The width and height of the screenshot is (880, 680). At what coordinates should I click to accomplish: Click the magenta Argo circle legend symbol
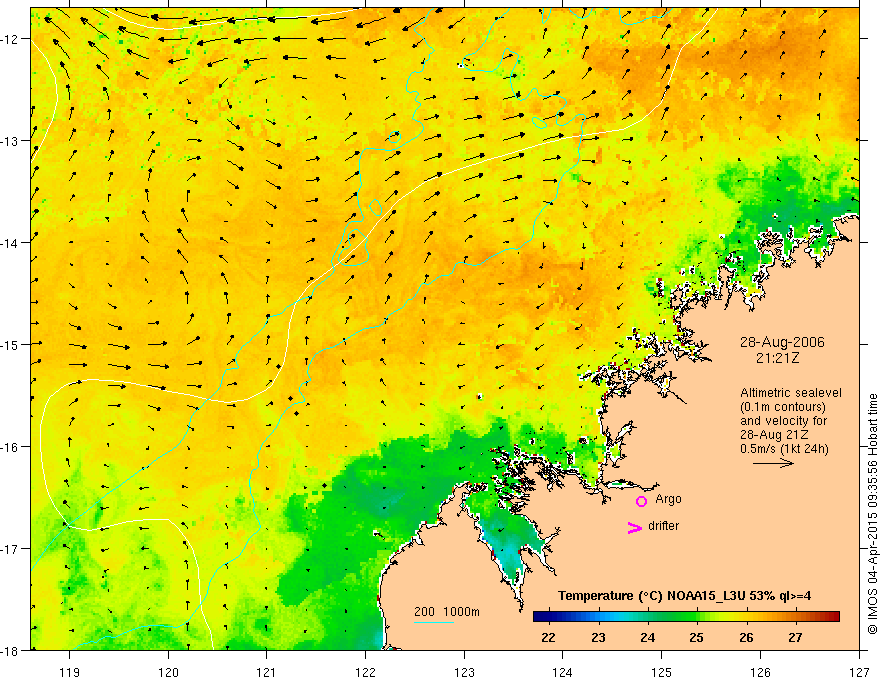pyautogui.click(x=641, y=501)
